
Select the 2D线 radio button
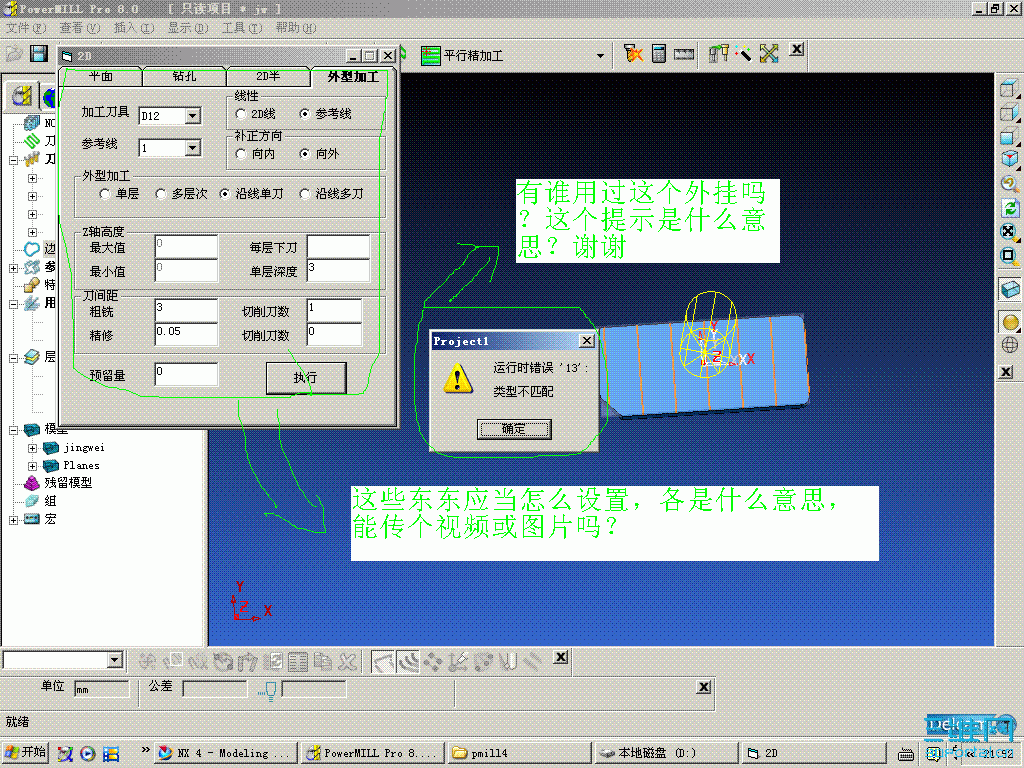pyautogui.click(x=240, y=114)
